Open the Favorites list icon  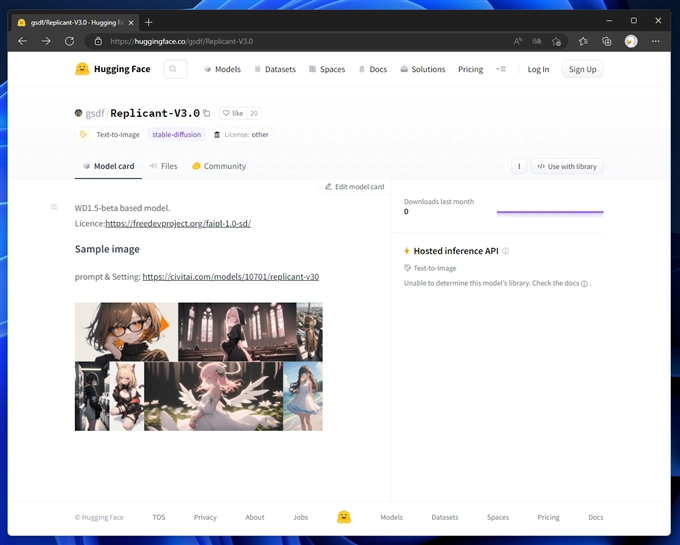[583, 41]
